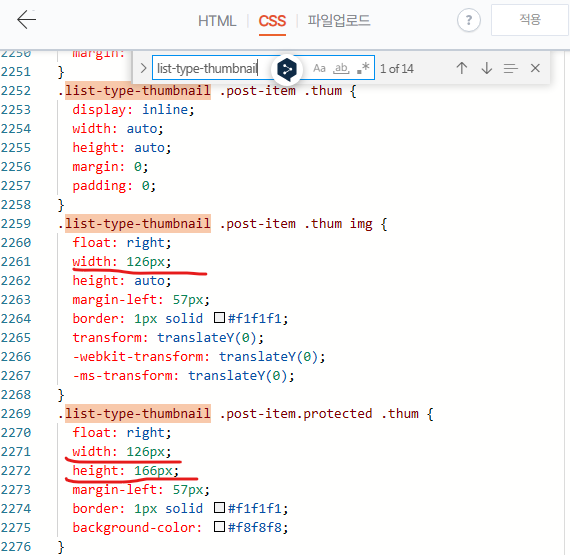Click '-webkit-transform: translateY(0);' on line 2266

point(199,357)
